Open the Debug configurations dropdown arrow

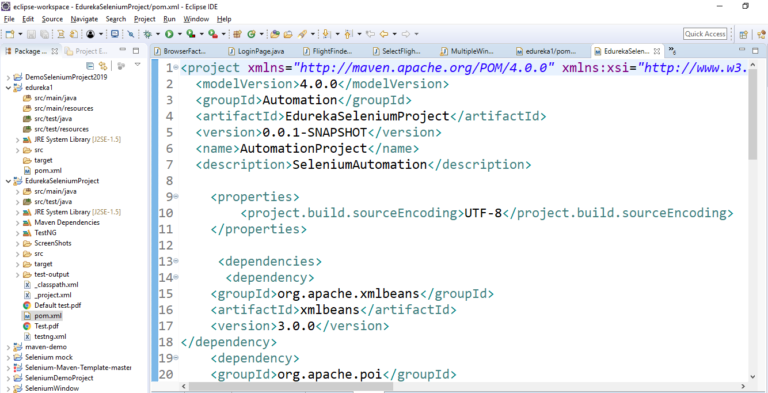pyautogui.click(x=158, y=34)
